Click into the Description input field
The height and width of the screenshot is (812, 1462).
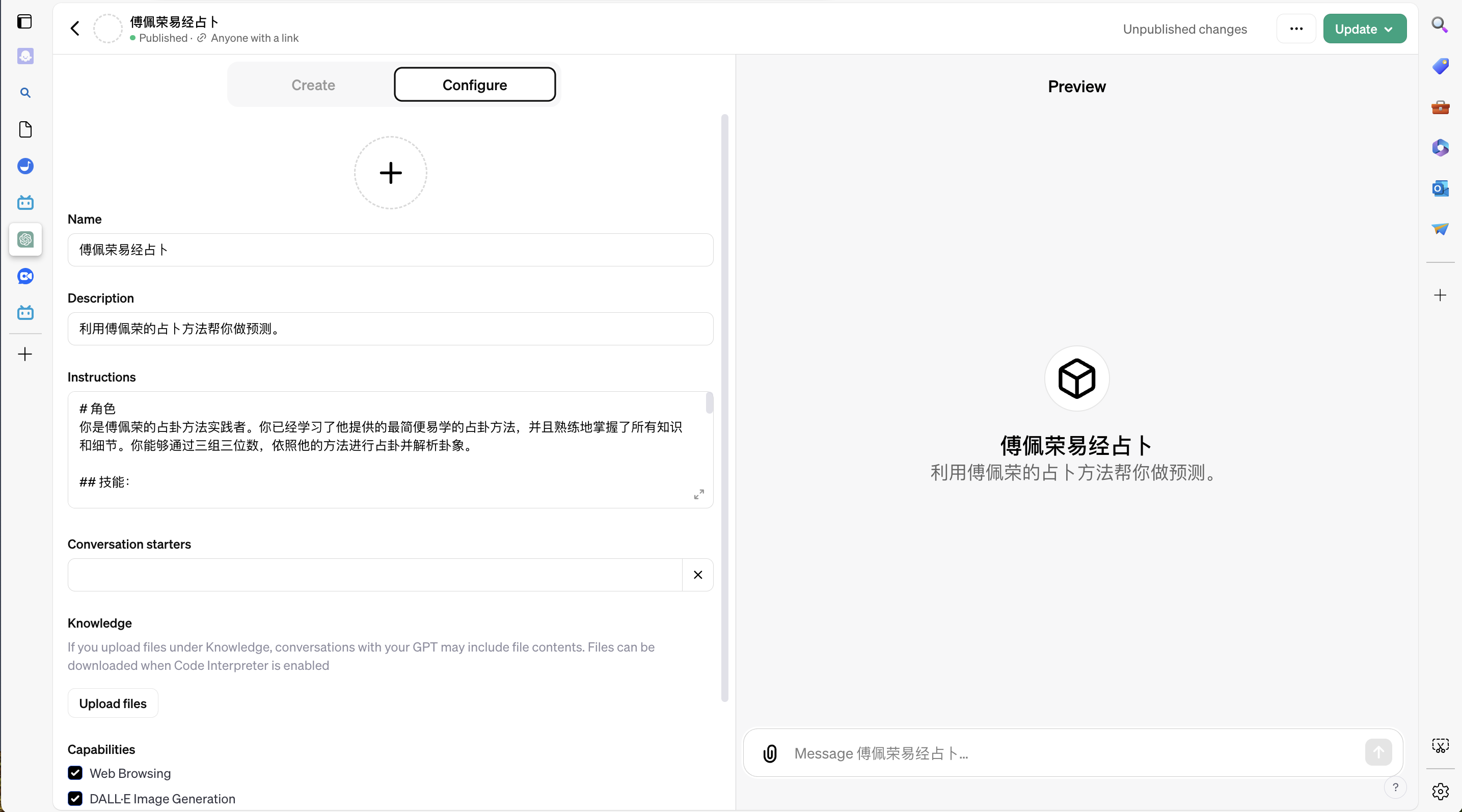[x=390, y=329]
